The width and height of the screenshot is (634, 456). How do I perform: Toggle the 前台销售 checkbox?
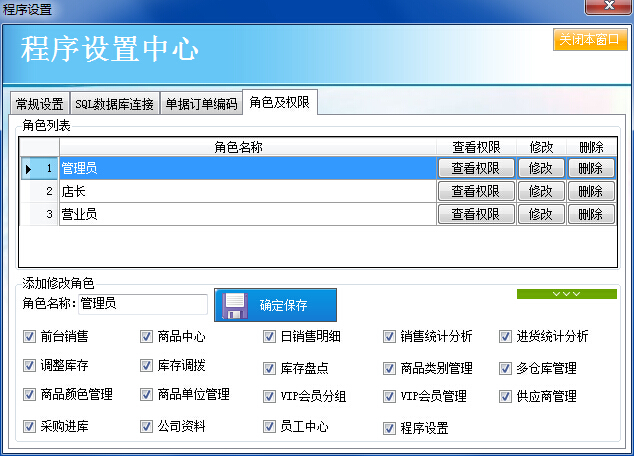coord(29,337)
